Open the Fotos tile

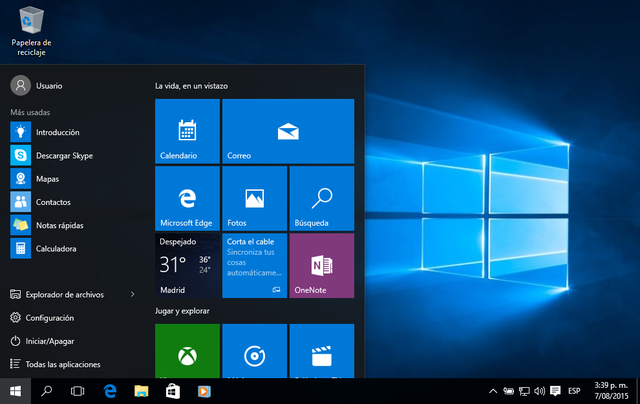255,198
